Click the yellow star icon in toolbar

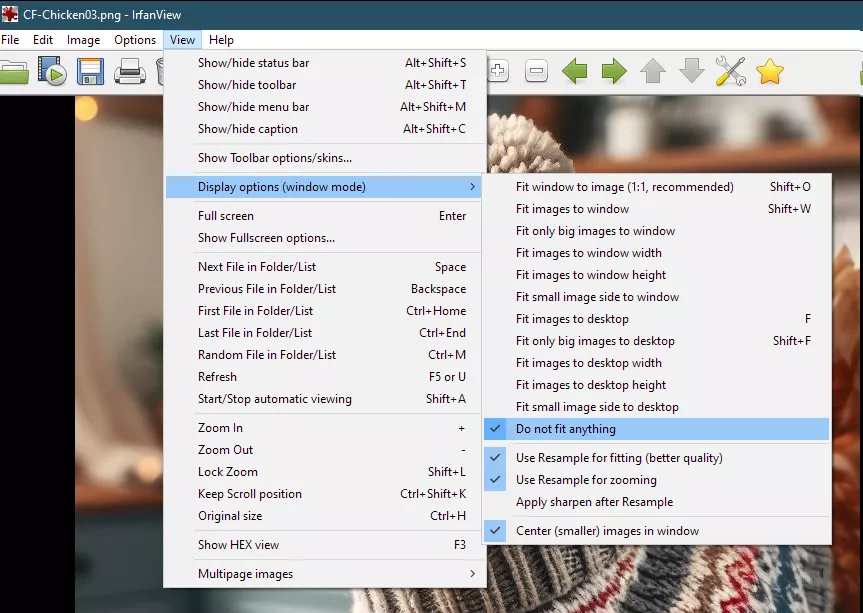click(769, 71)
